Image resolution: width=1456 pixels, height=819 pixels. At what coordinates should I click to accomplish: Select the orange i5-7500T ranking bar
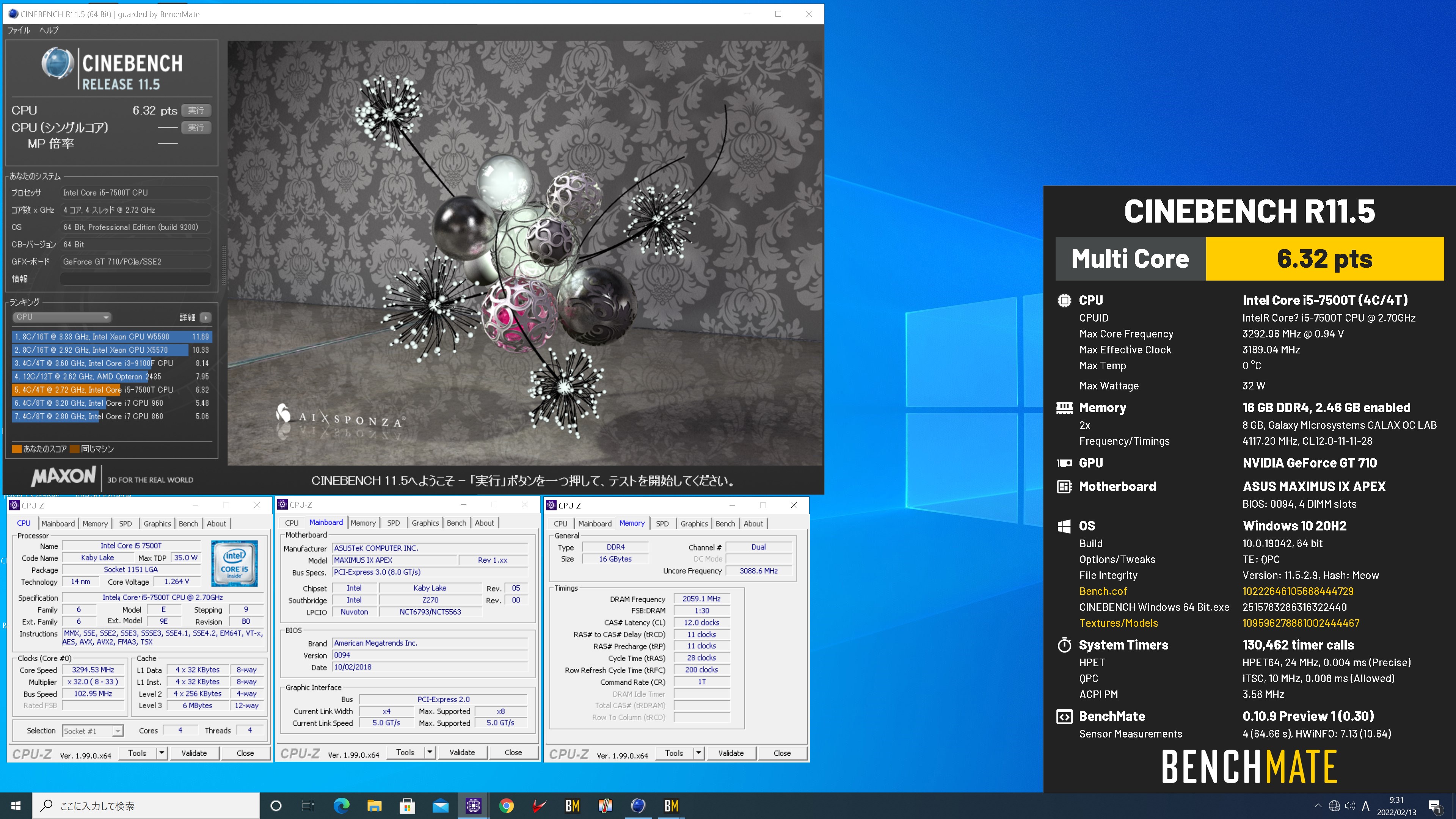112,389
